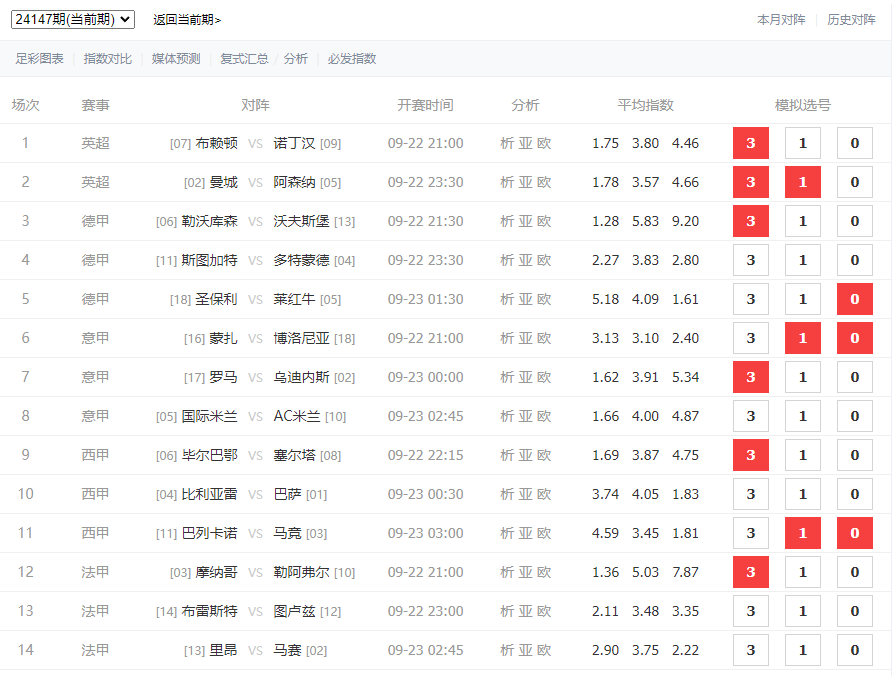The height and width of the screenshot is (681, 893).
Task: Toggle pick 3 for 勒沃库森 vs 沃夫斯堡
Action: (x=751, y=221)
